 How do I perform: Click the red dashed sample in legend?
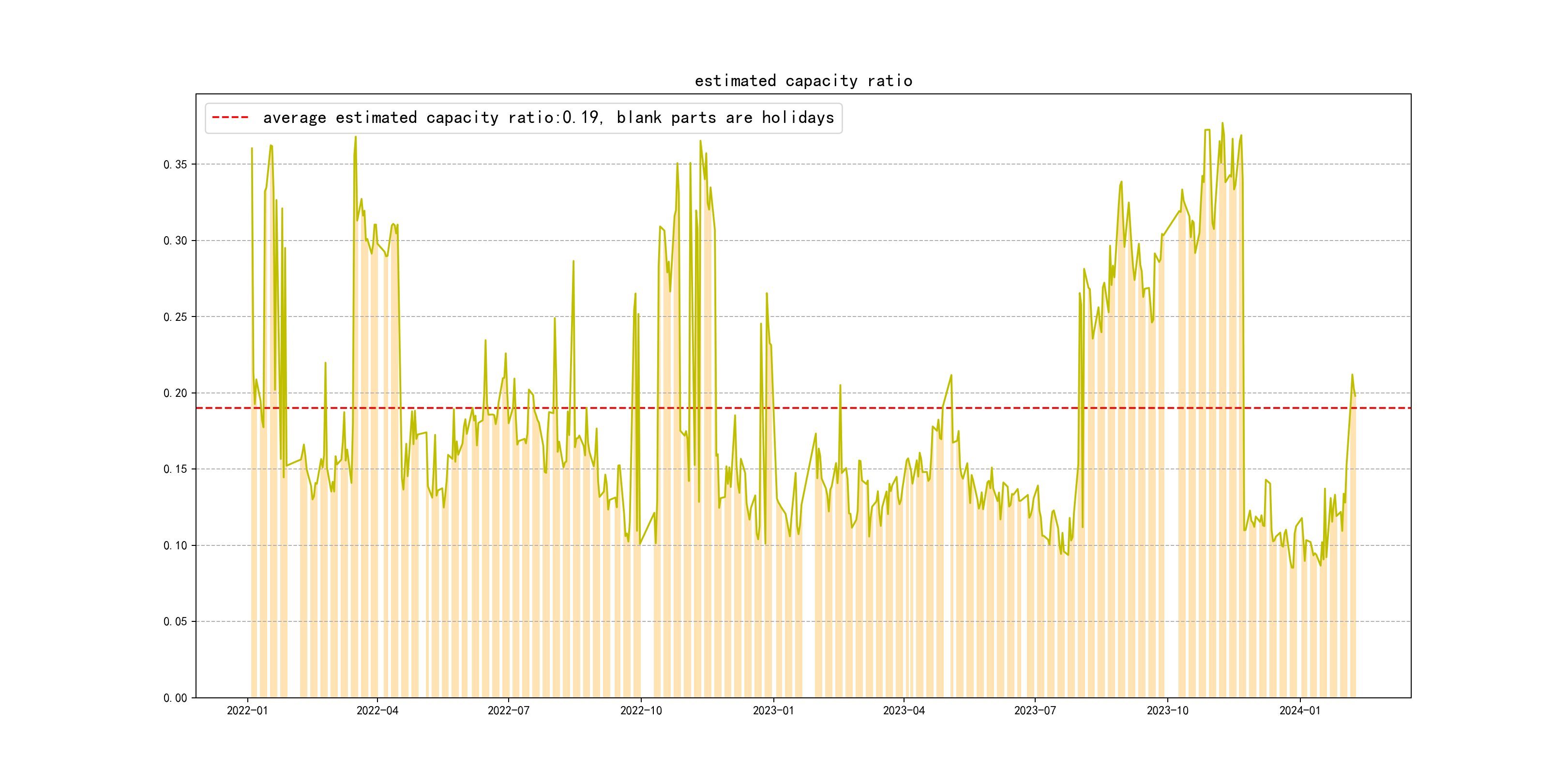point(230,118)
